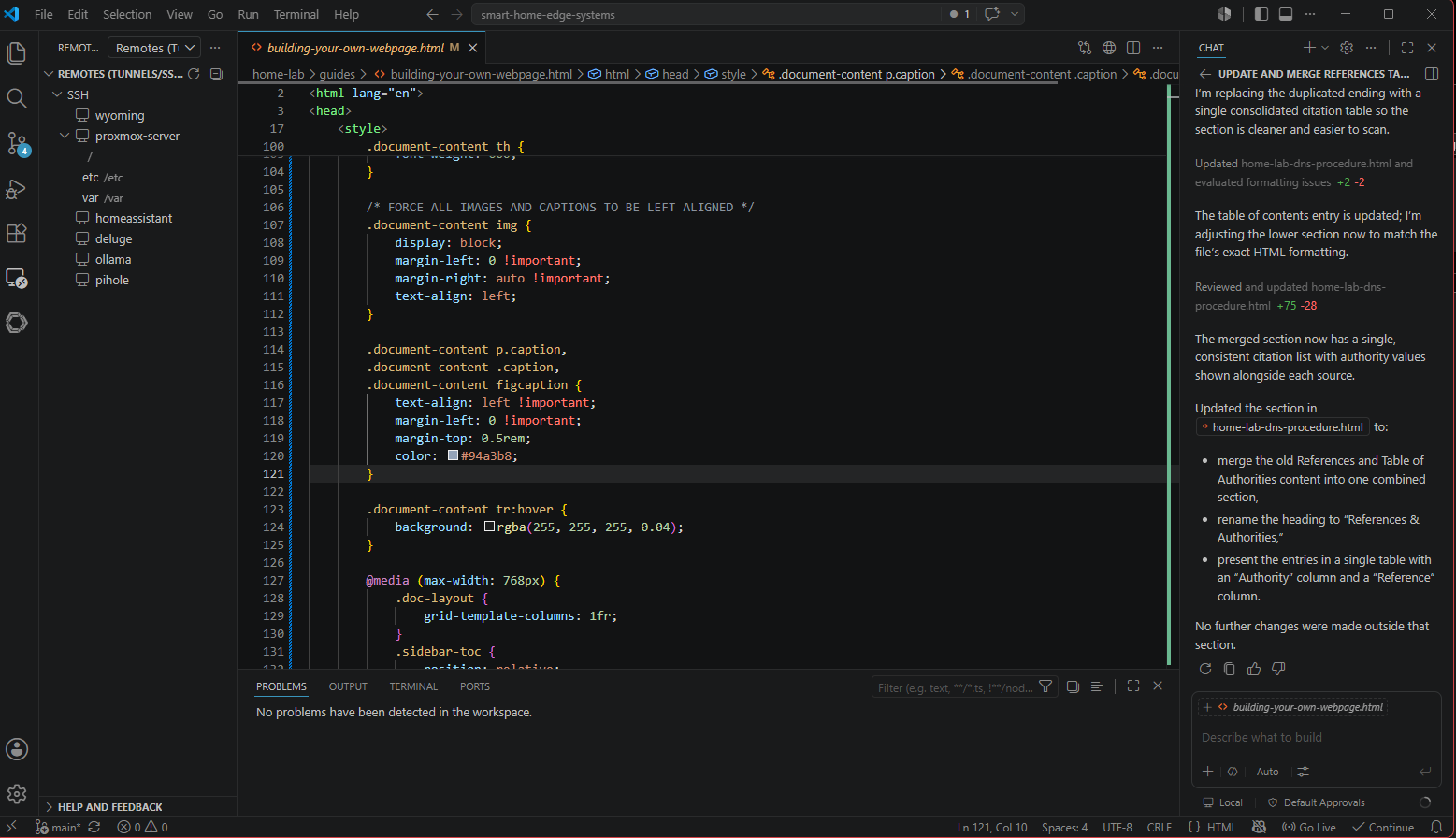Screen dimensions: 1456x838
Task: Open the Auto model picker
Action: 1267,772
